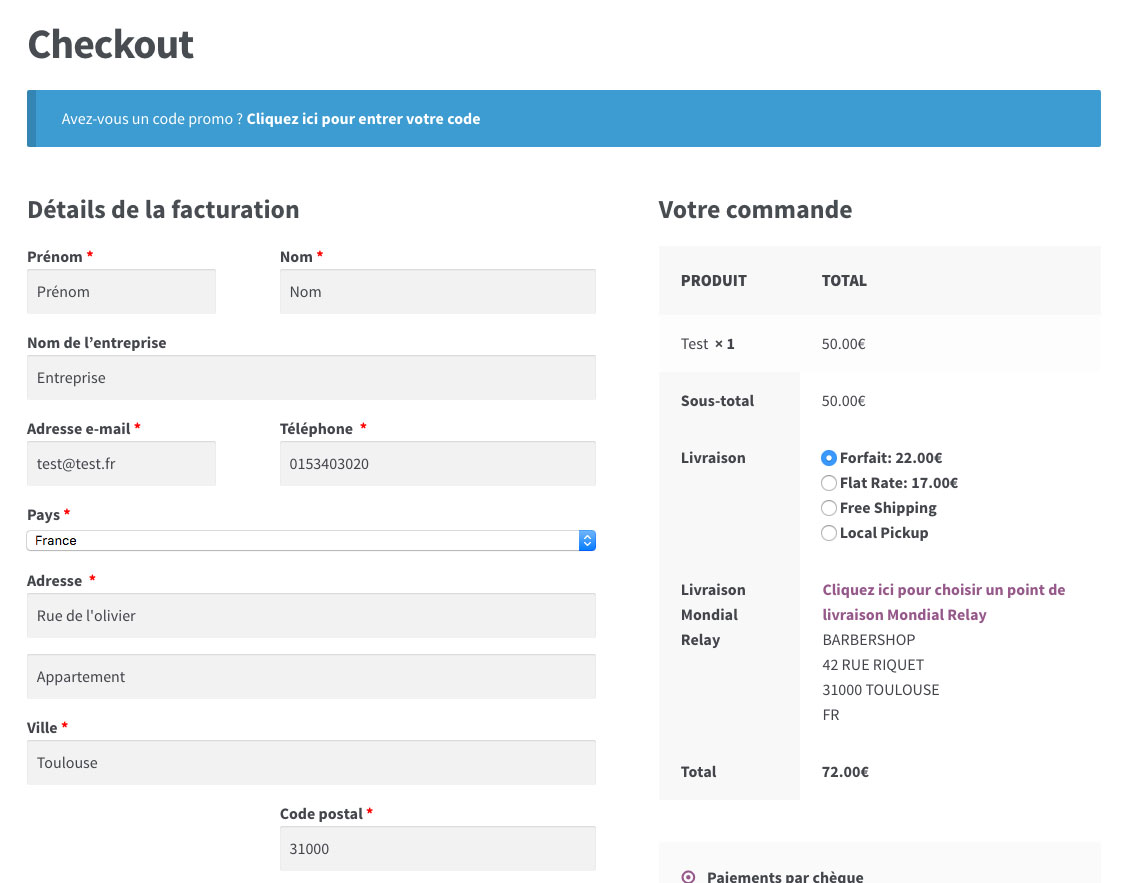The height and width of the screenshot is (883, 1131).
Task: Click the blue promo code banner
Action: 563,118
